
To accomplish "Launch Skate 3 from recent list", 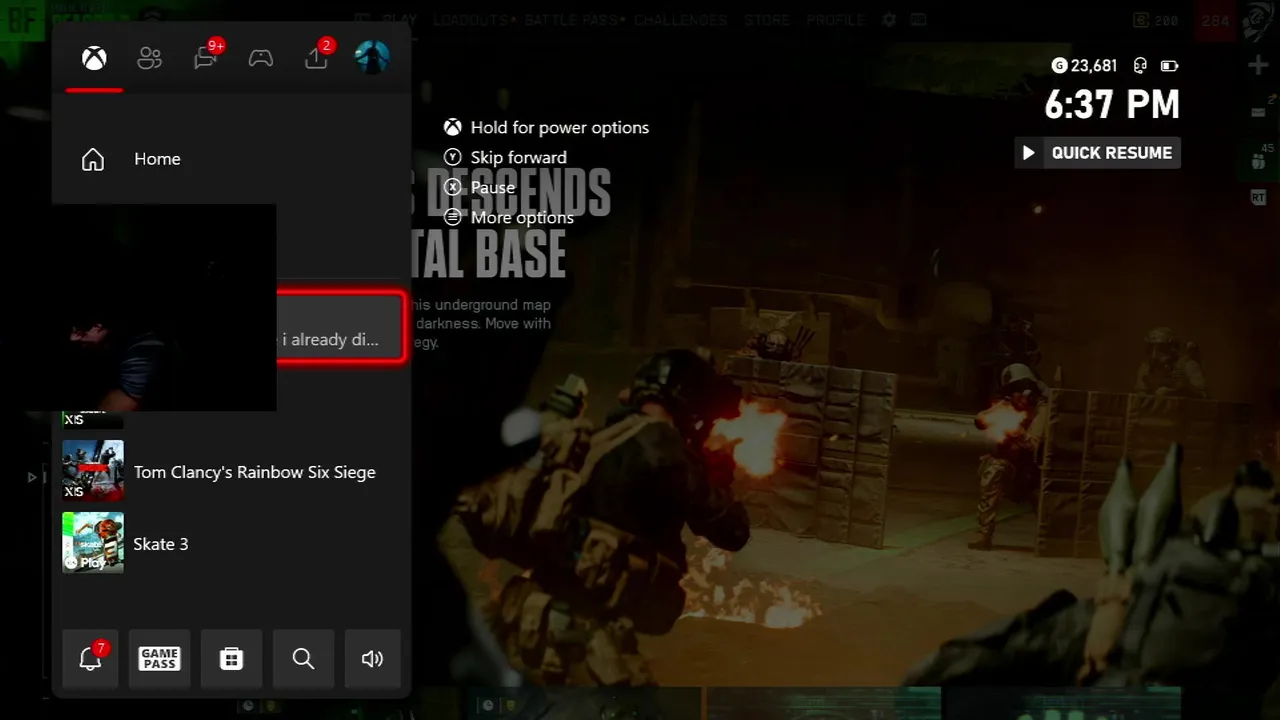I will click(232, 543).
